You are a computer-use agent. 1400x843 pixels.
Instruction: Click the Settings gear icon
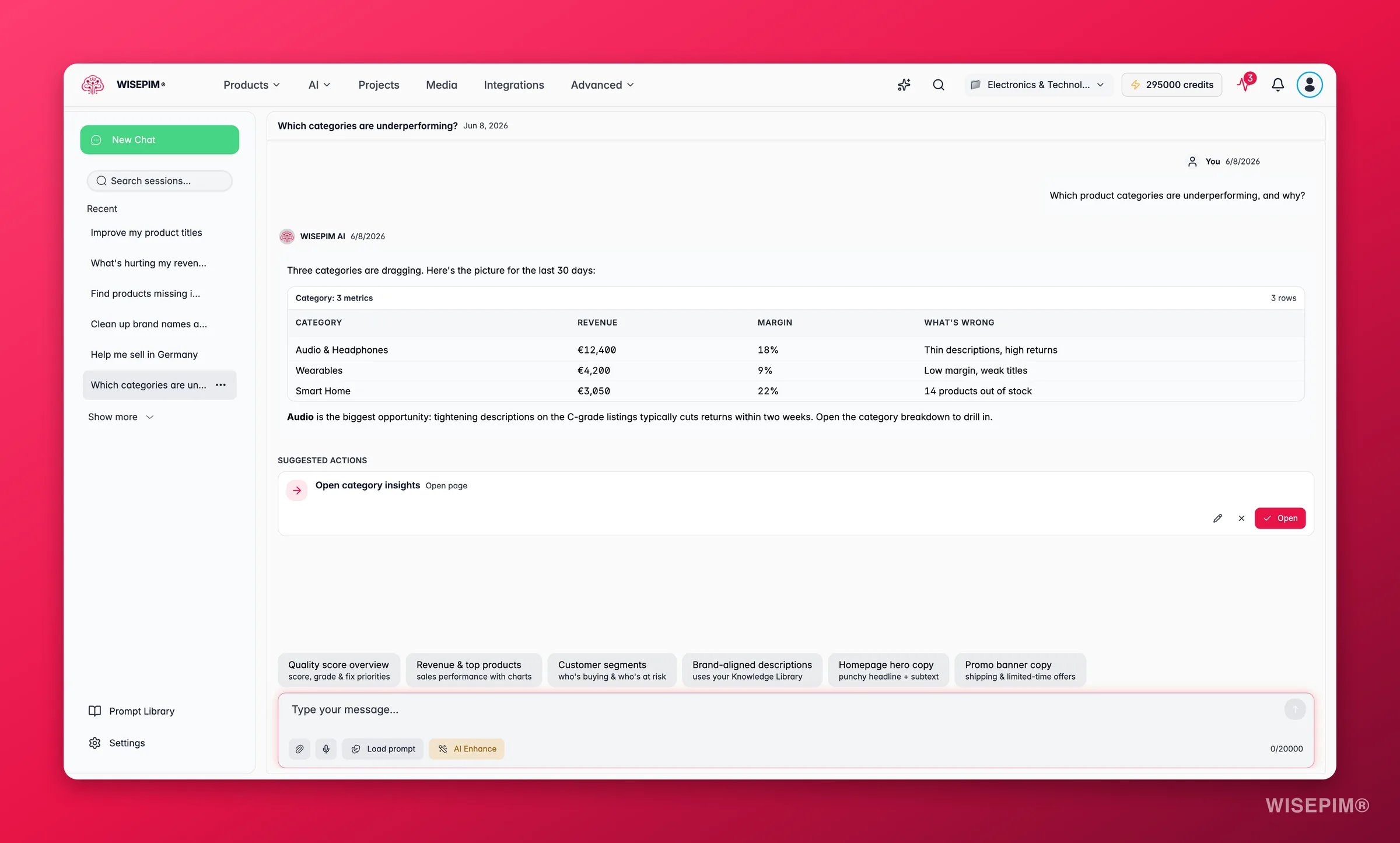click(x=94, y=743)
